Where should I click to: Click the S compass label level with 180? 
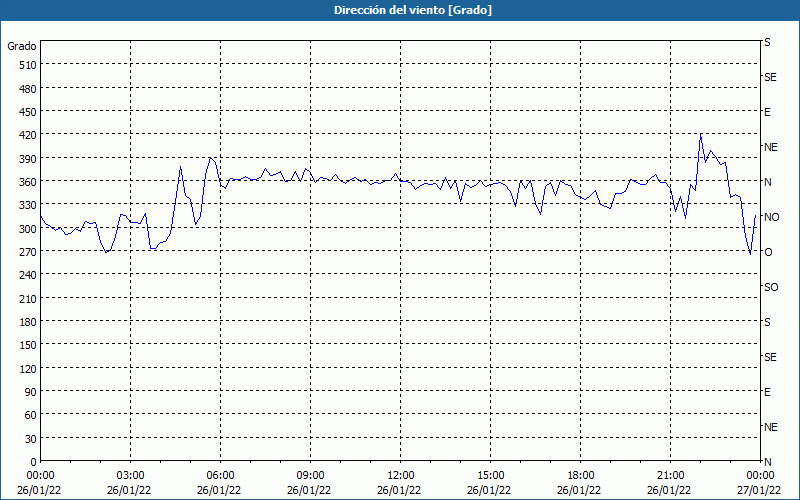pos(767,322)
